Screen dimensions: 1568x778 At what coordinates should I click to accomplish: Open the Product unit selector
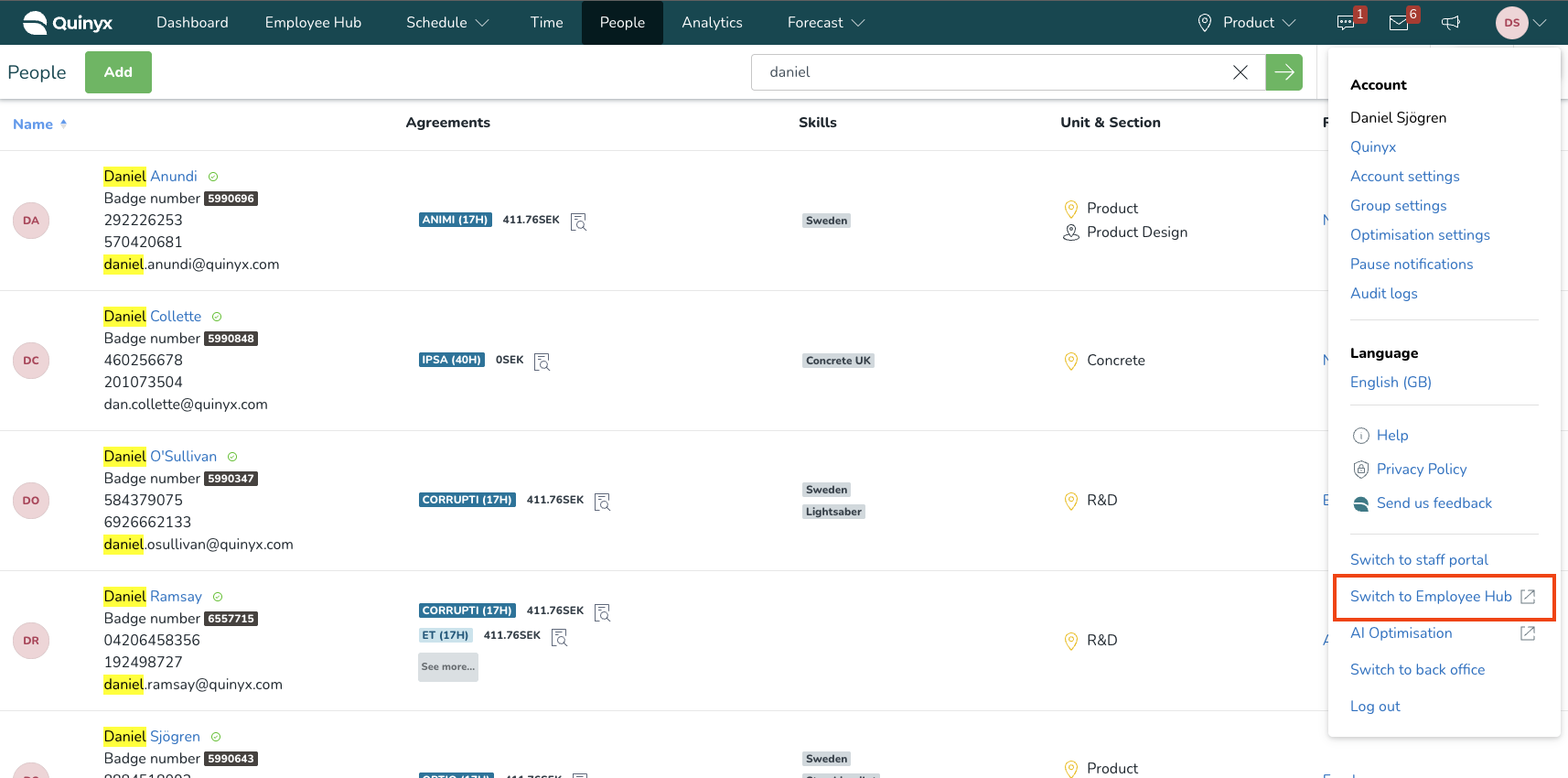[x=1247, y=23]
